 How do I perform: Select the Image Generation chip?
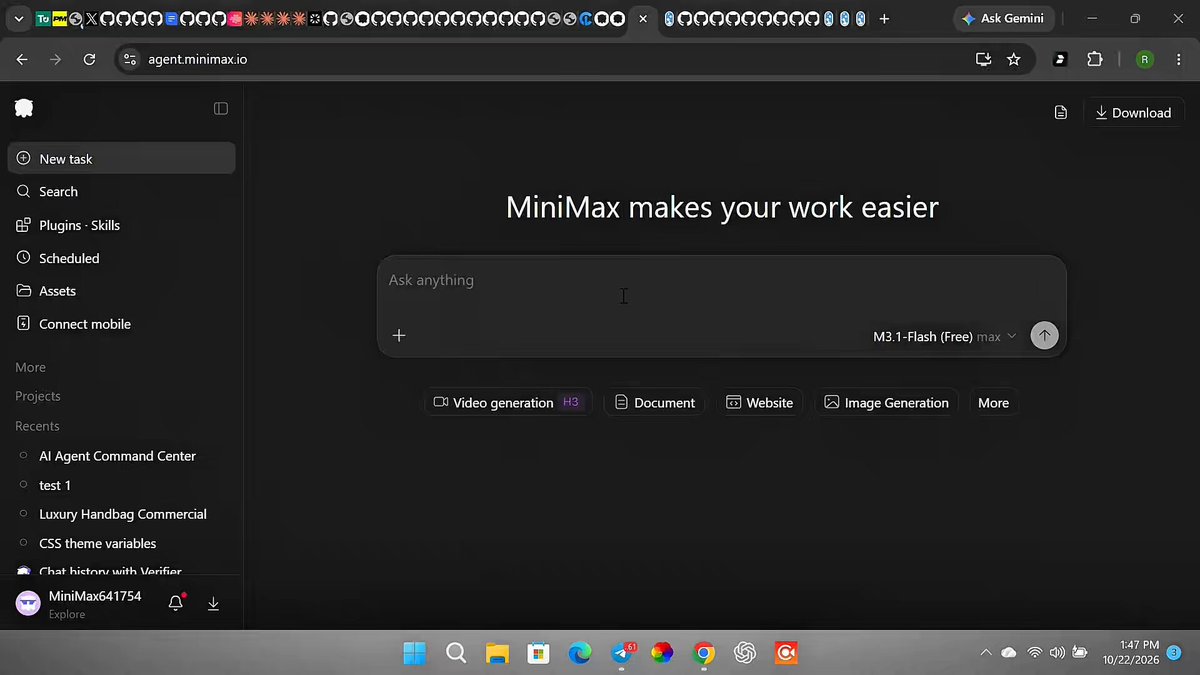click(886, 402)
